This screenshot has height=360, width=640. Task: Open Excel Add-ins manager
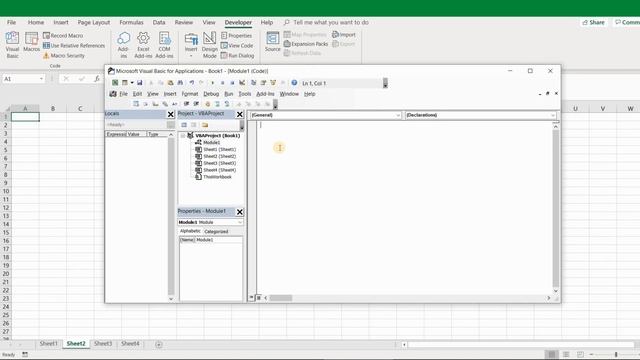point(143,45)
